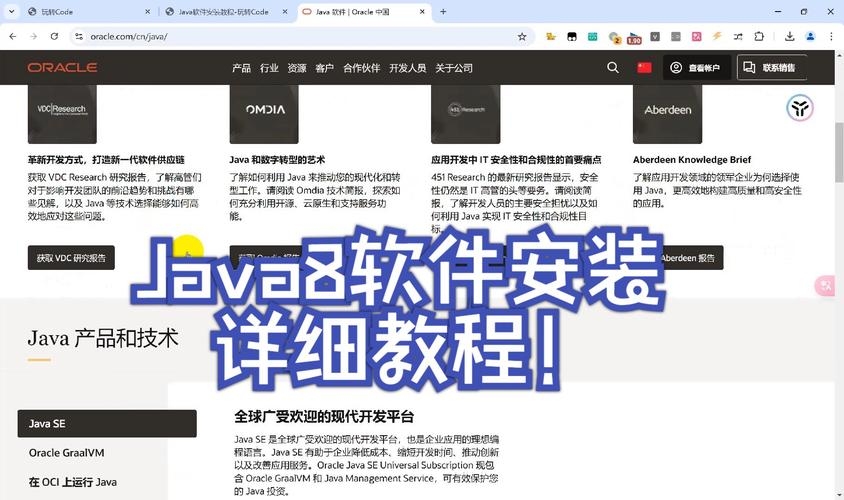View site information beside the URL
This screenshot has width=844, height=500.
[x=79, y=37]
